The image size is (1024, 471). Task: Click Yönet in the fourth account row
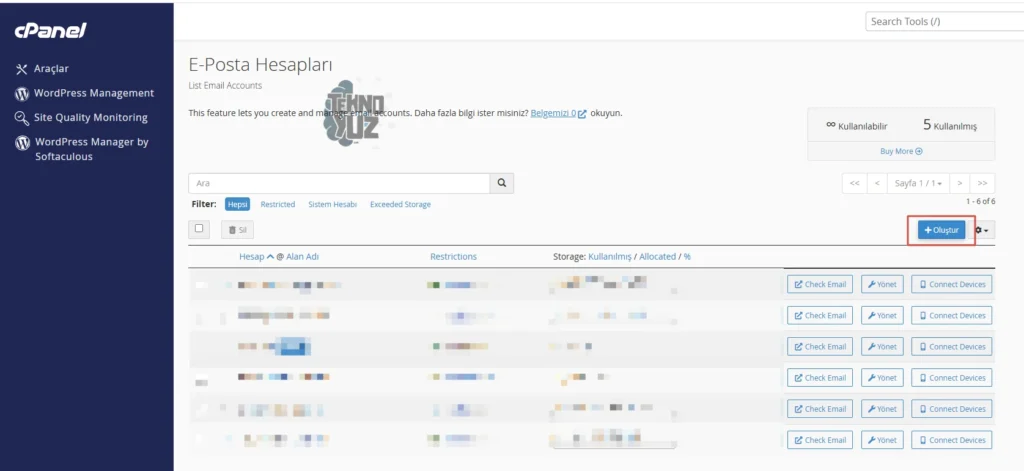882,378
